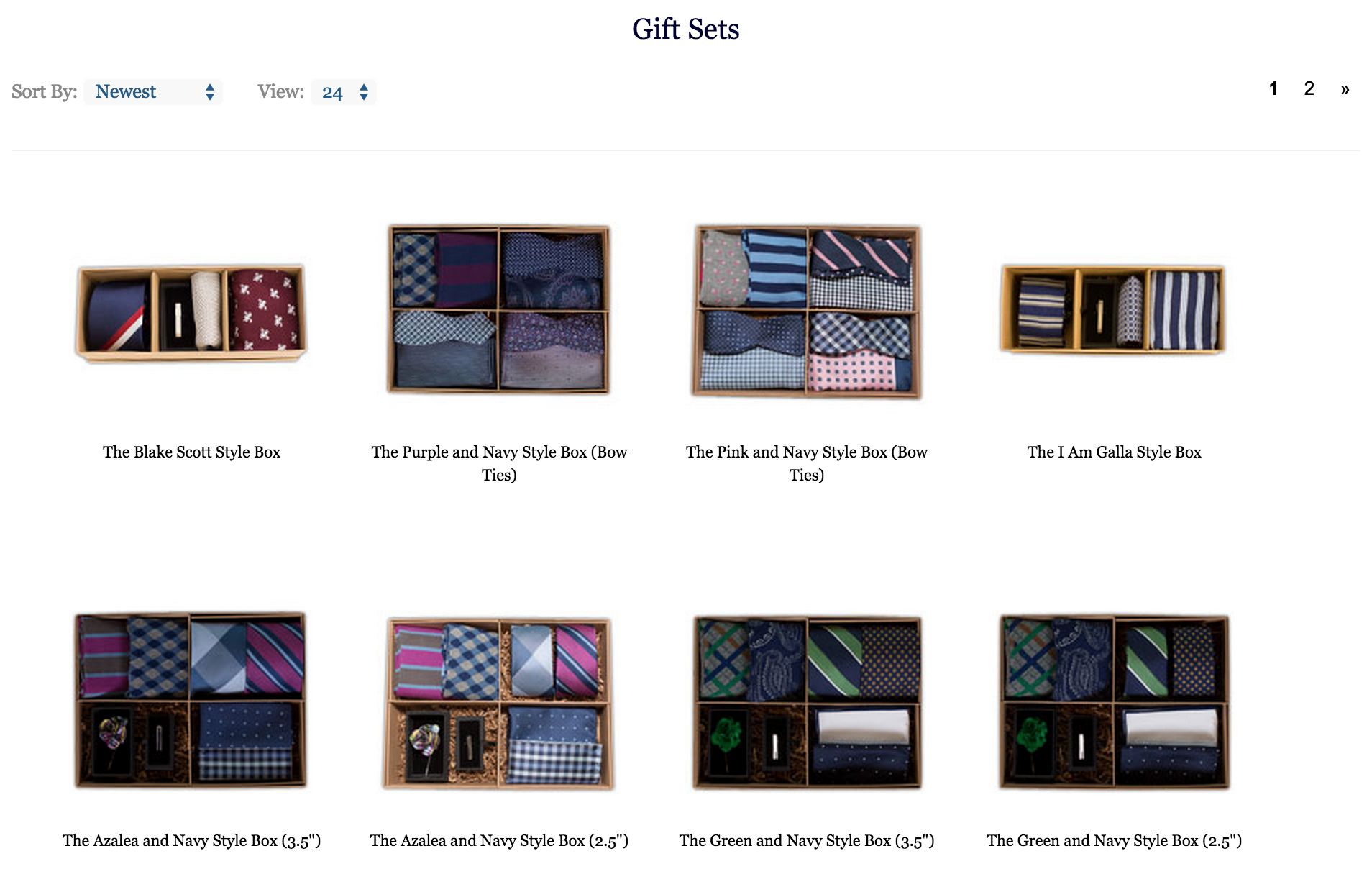Image resolution: width=1372 pixels, height=869 pixels.
Task: Open The Blake Scott Style Box image
Action: pyautogui.click(x=191, y=313)
